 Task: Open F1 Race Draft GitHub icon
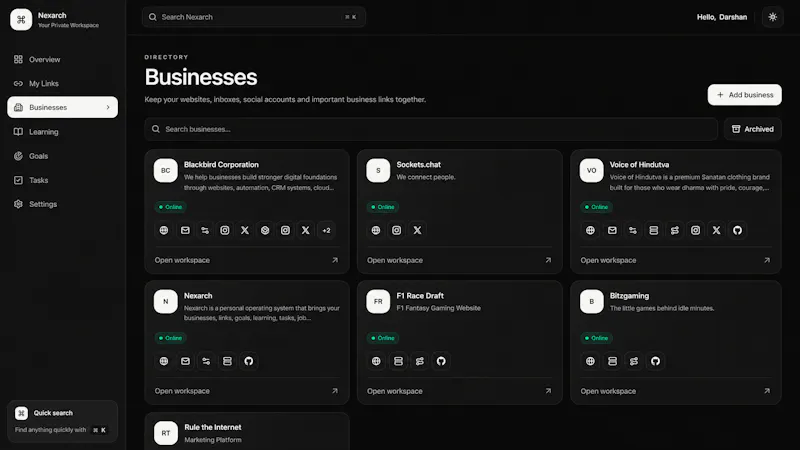tap(441, 361)
